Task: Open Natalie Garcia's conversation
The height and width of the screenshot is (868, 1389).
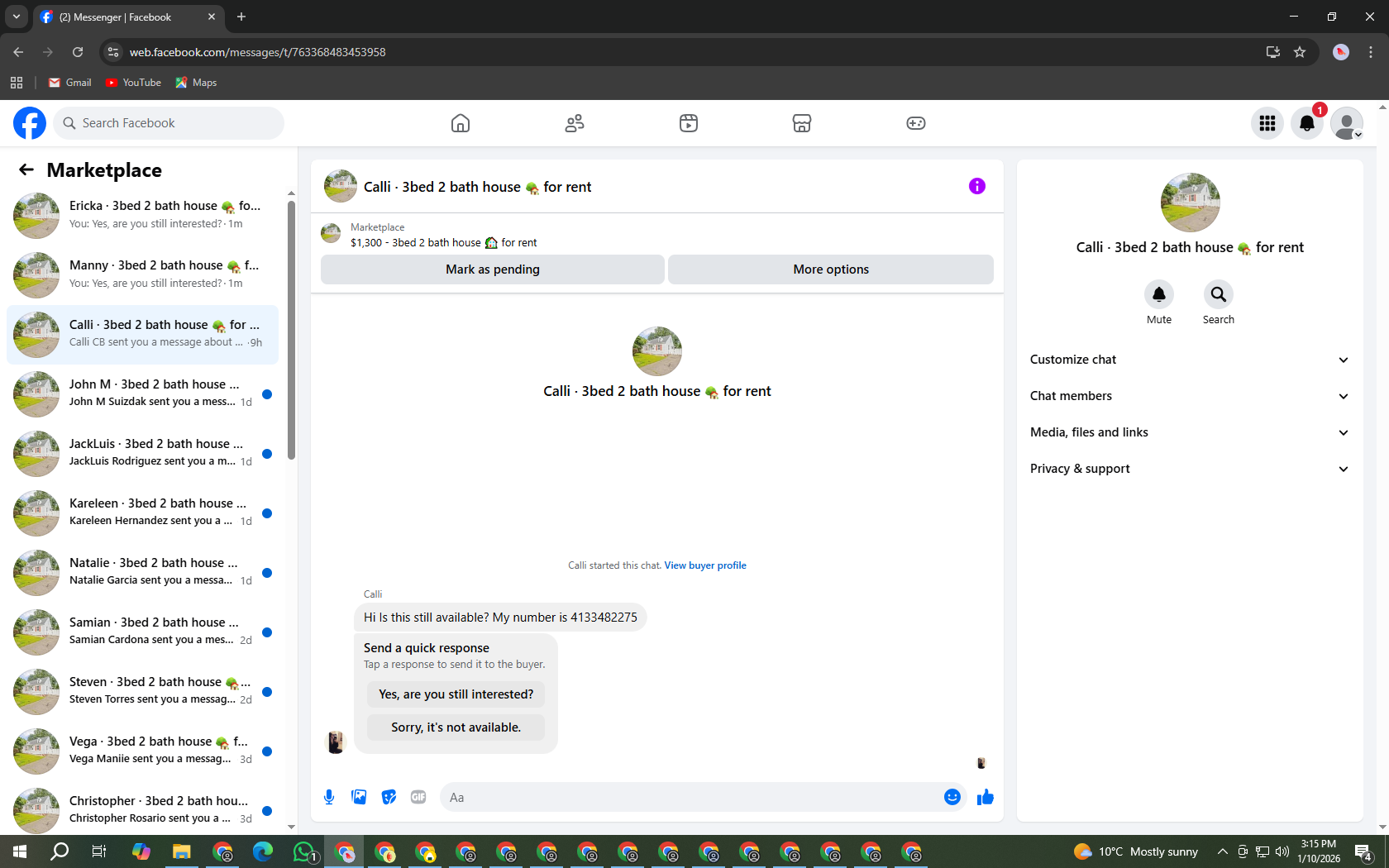Action: 143,572
